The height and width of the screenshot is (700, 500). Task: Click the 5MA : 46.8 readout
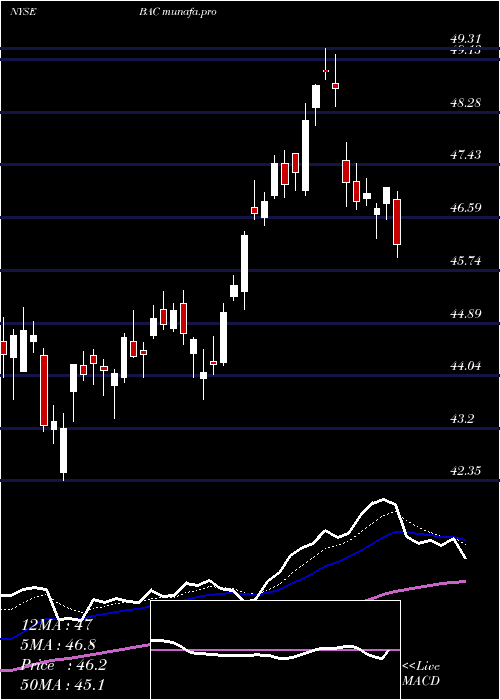tap(58, 645)
